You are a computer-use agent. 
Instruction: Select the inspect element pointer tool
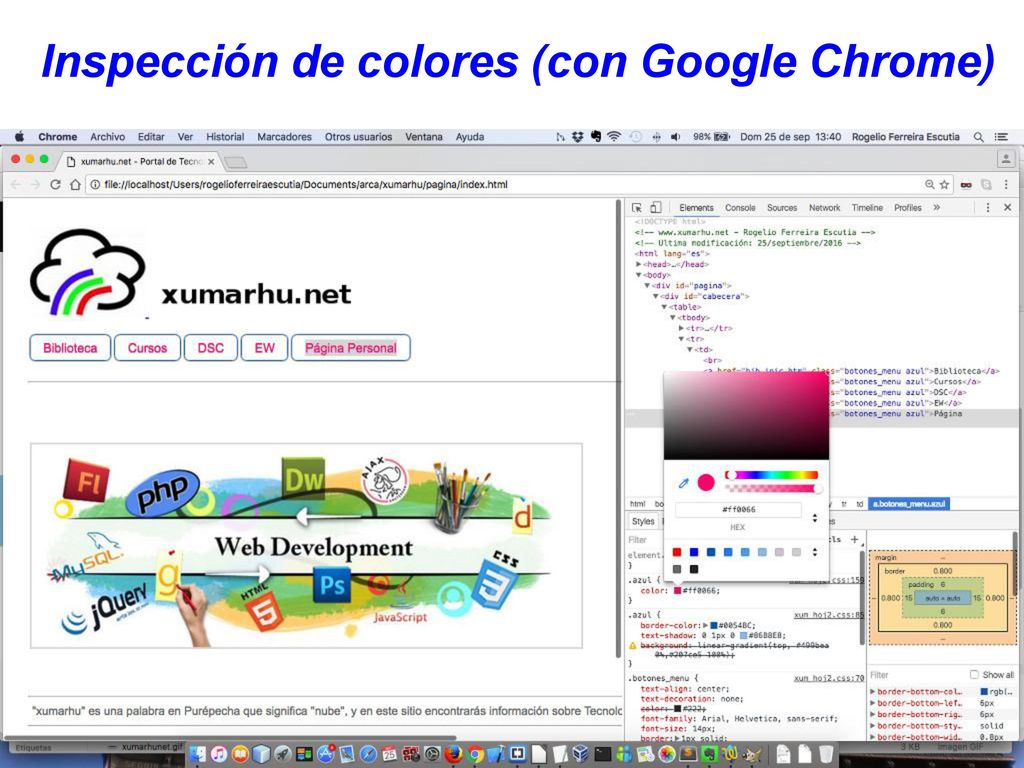pos(637,208)
